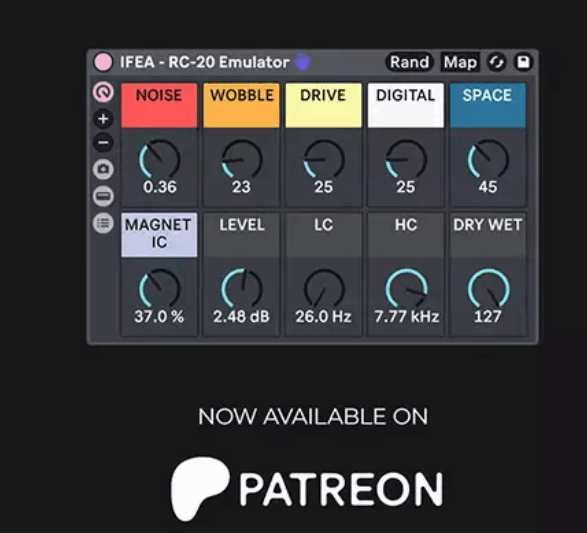
Task: Click the purple hand icon beside the title
Action: tap(302, 62)
